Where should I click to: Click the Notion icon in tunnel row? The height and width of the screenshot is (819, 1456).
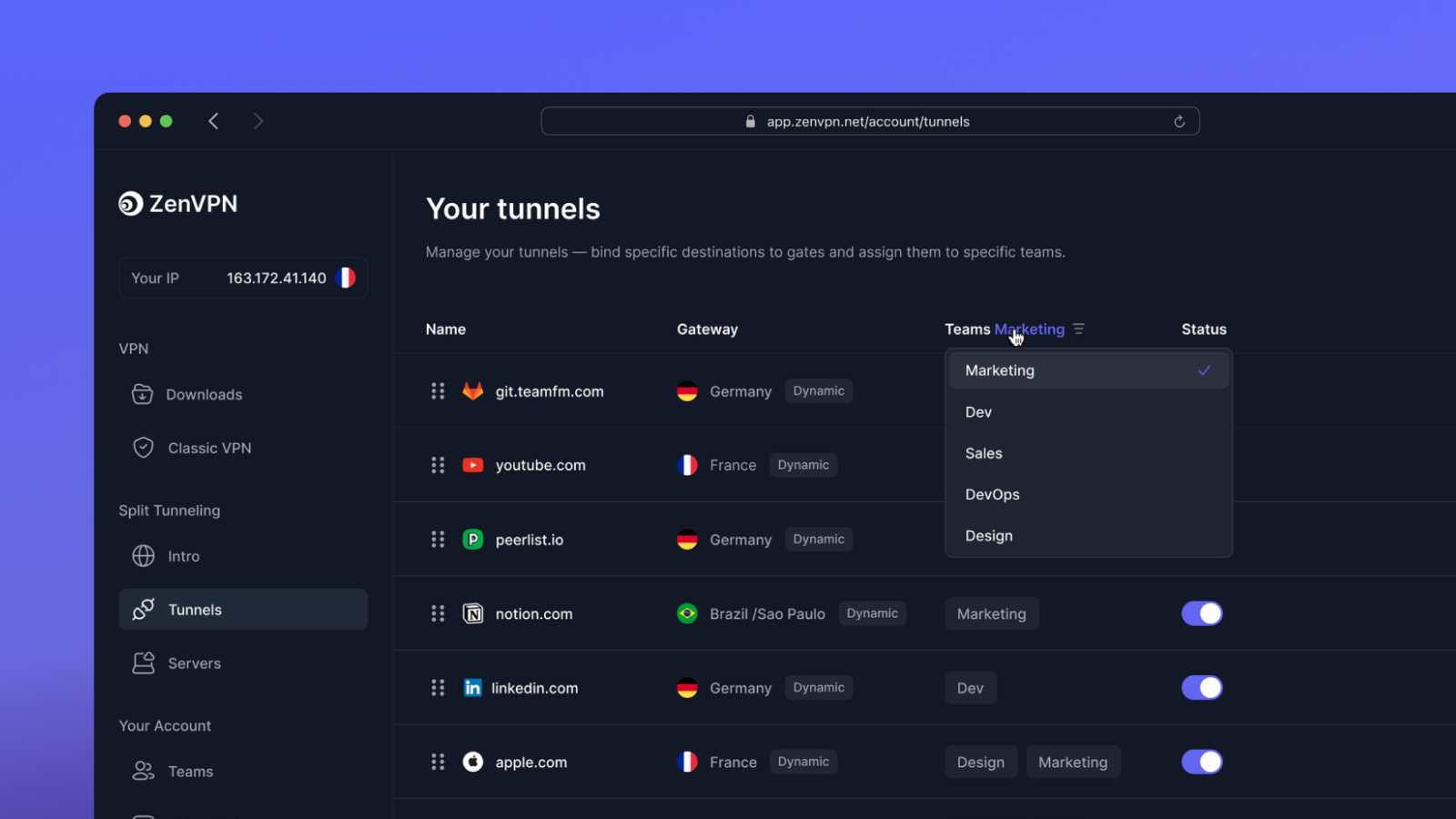tap(473, 613)
